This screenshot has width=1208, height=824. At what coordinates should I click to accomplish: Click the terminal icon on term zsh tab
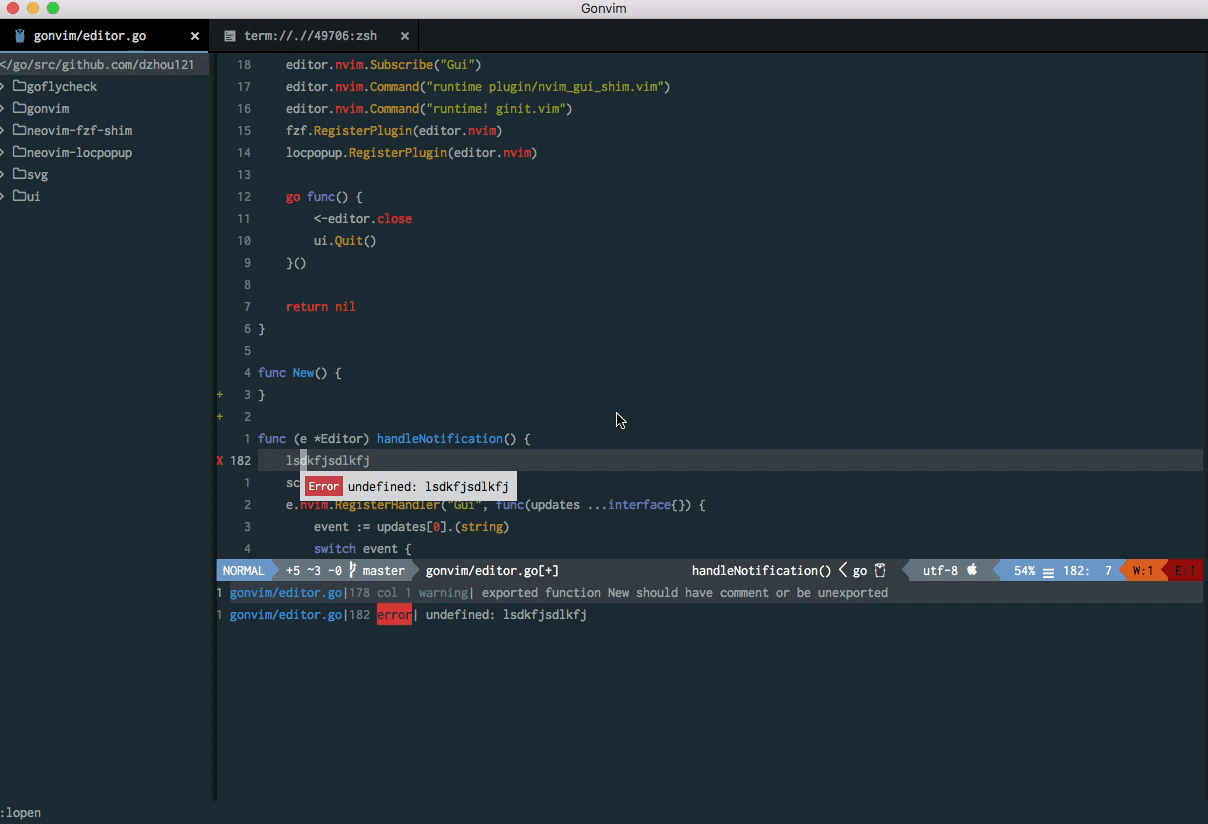pyautogui.click(x=230, y=36)
